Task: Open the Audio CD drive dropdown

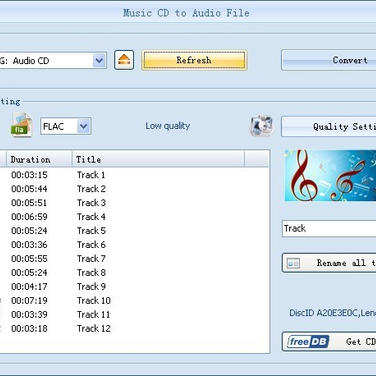Action: tap(99, 61)
